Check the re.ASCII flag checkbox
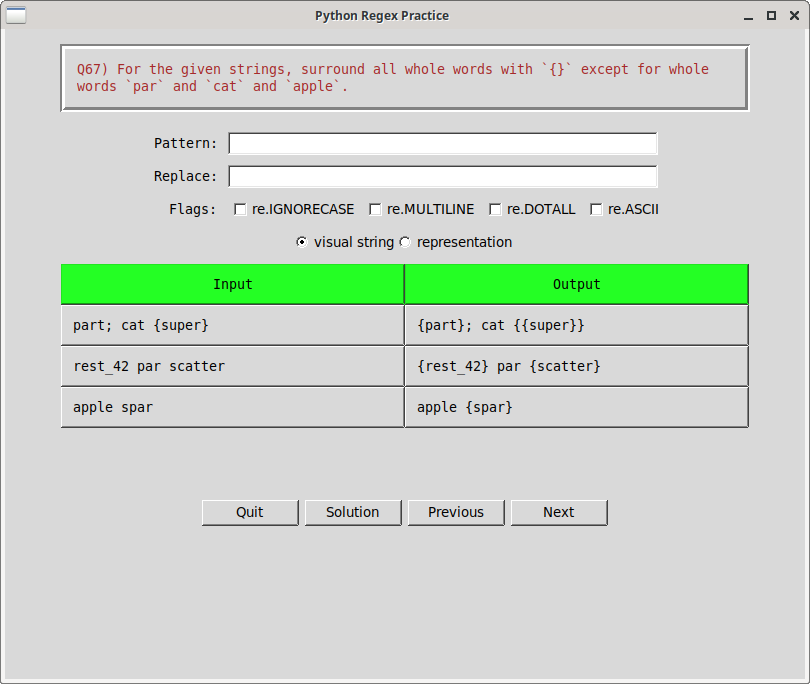Screen dimensions: 810x684 tap(596, 209)
